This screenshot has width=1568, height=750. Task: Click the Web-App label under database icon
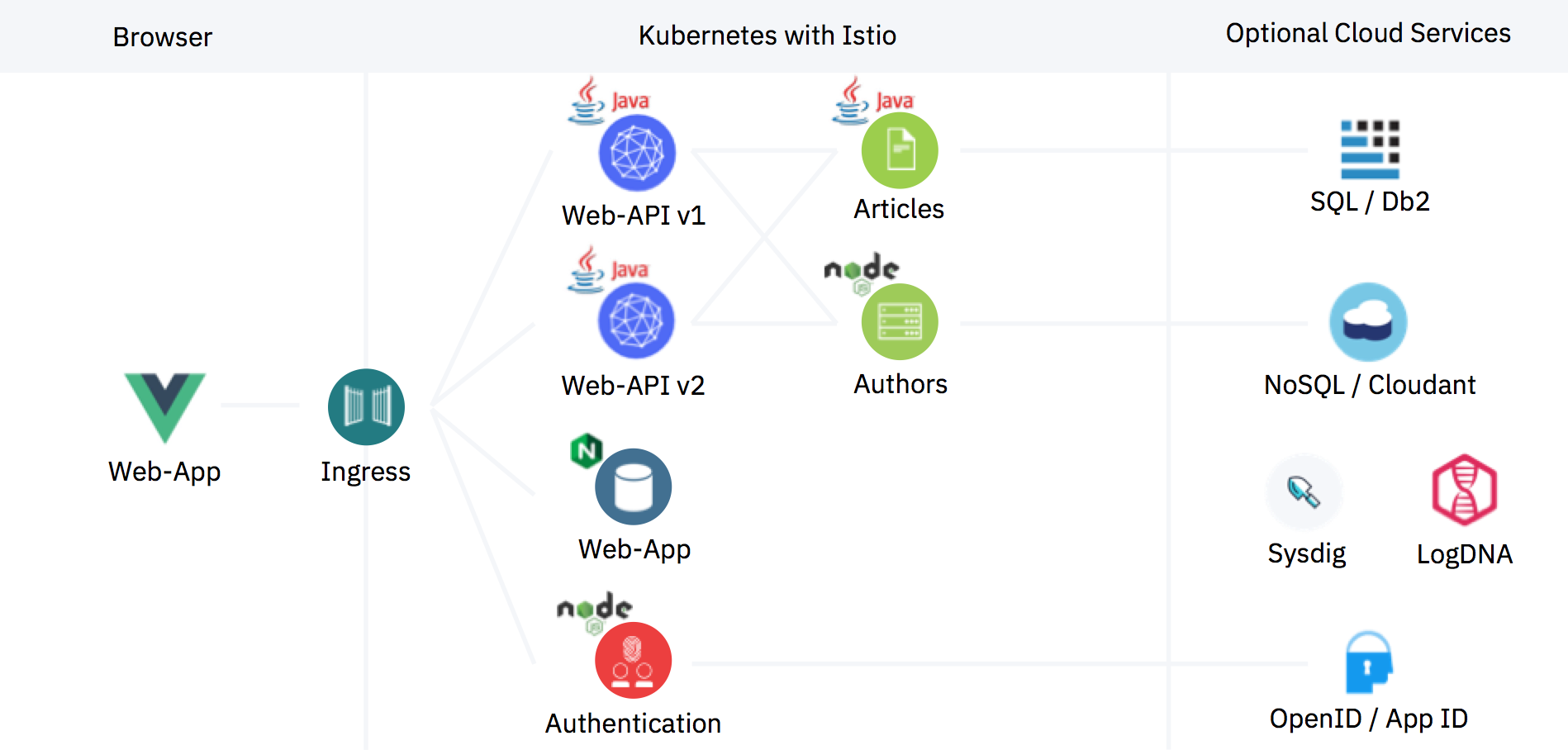[634, 549]
